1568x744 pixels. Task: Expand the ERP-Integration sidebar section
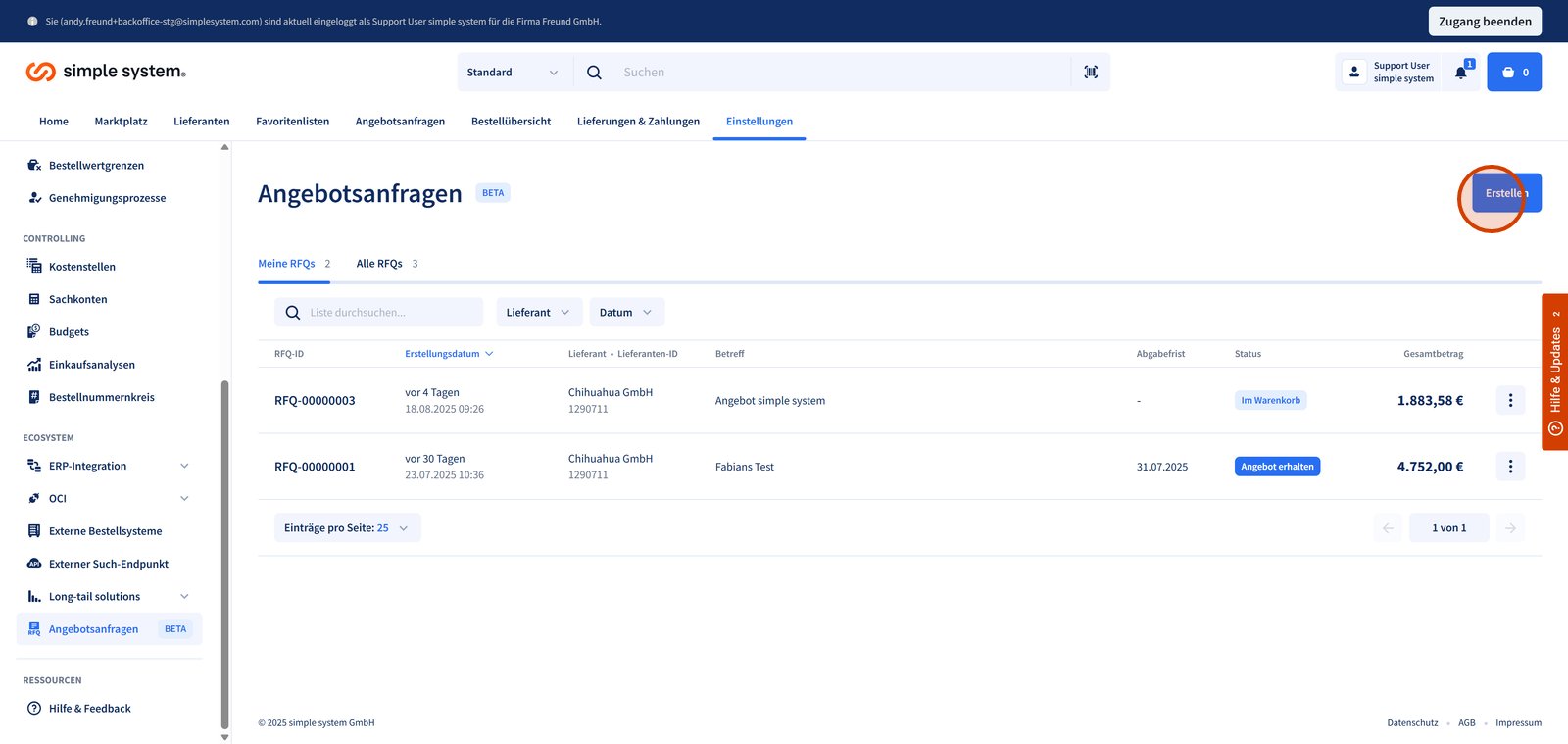[184, 466]
